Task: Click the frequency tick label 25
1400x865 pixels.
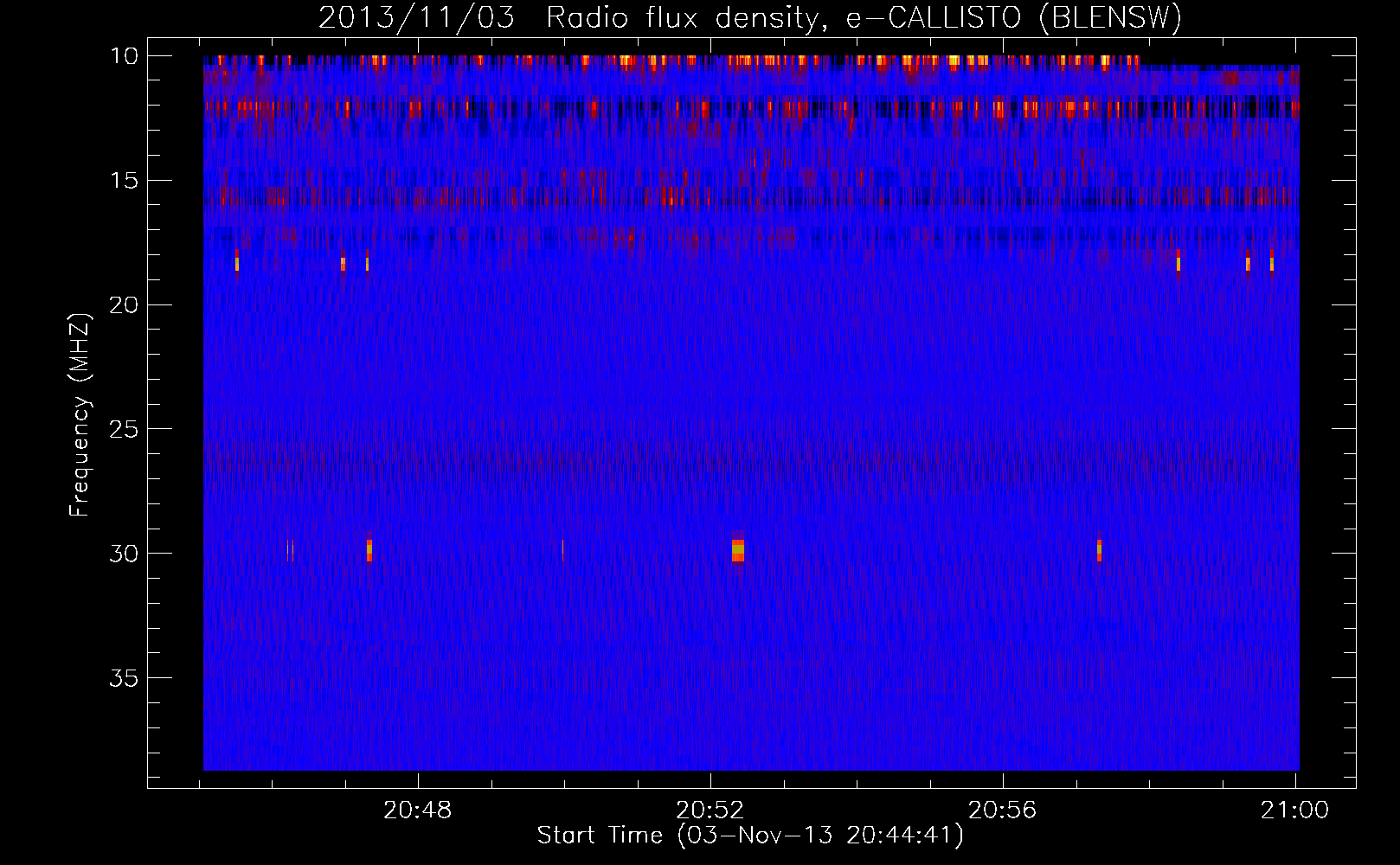Action: coord(125,429)
